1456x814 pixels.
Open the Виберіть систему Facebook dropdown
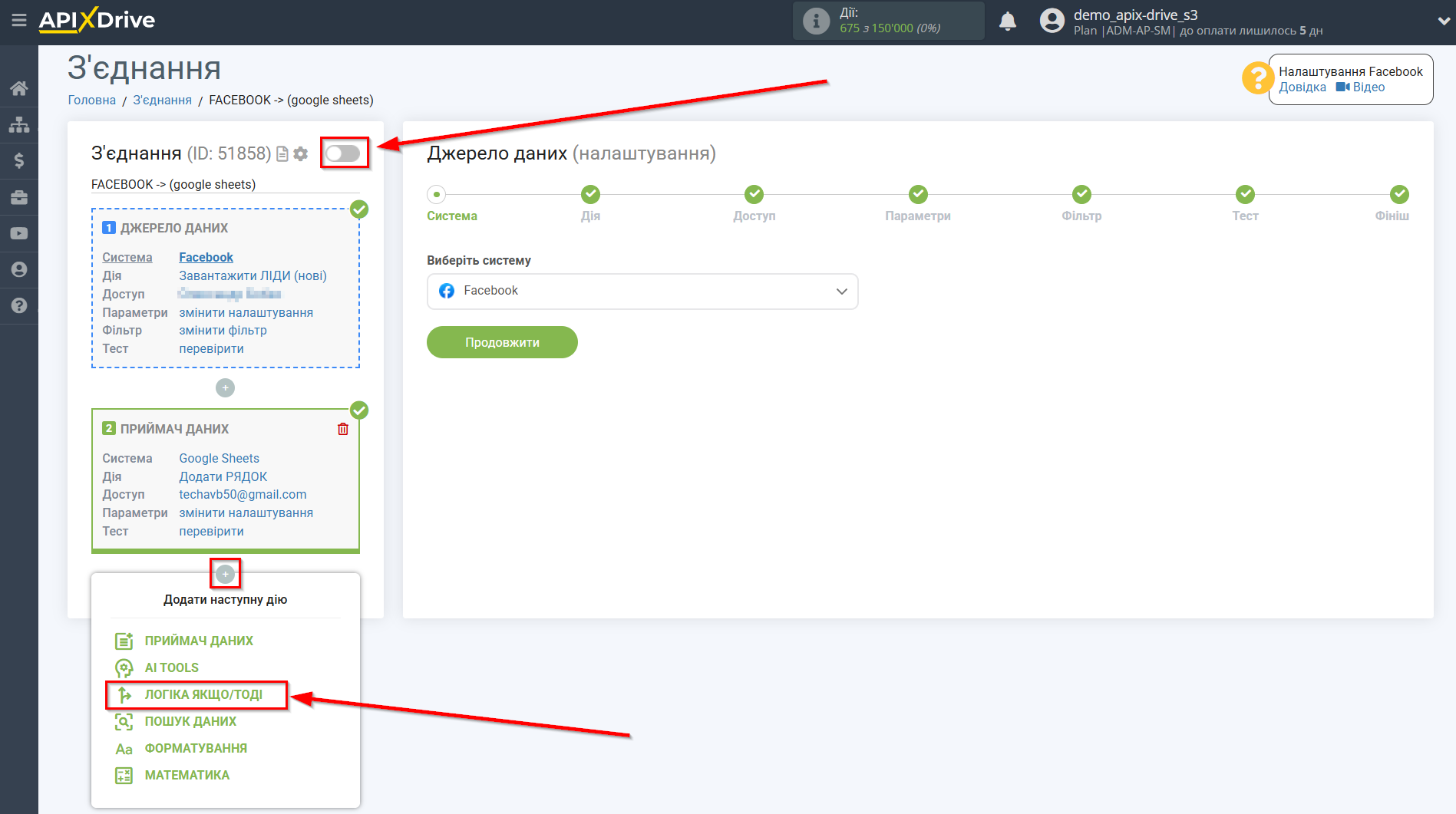click(x=642, y=292)
